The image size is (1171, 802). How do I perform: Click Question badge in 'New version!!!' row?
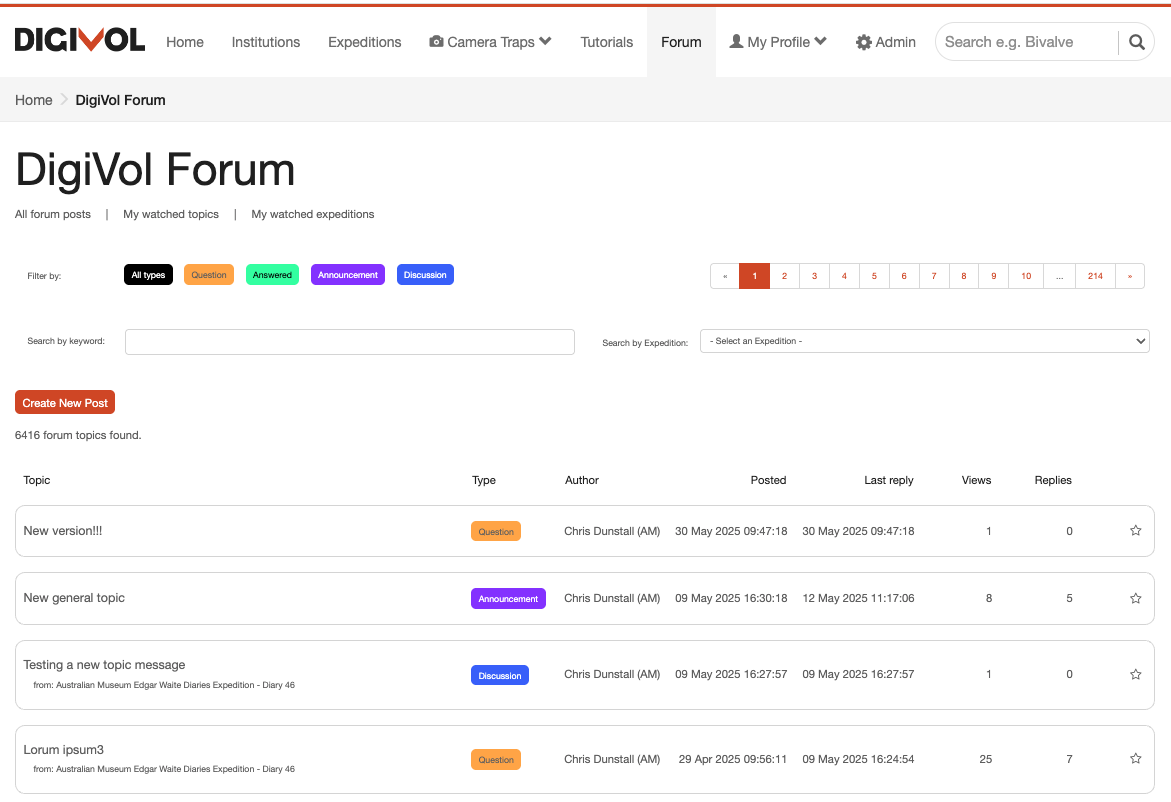click(x=496, y=532)
